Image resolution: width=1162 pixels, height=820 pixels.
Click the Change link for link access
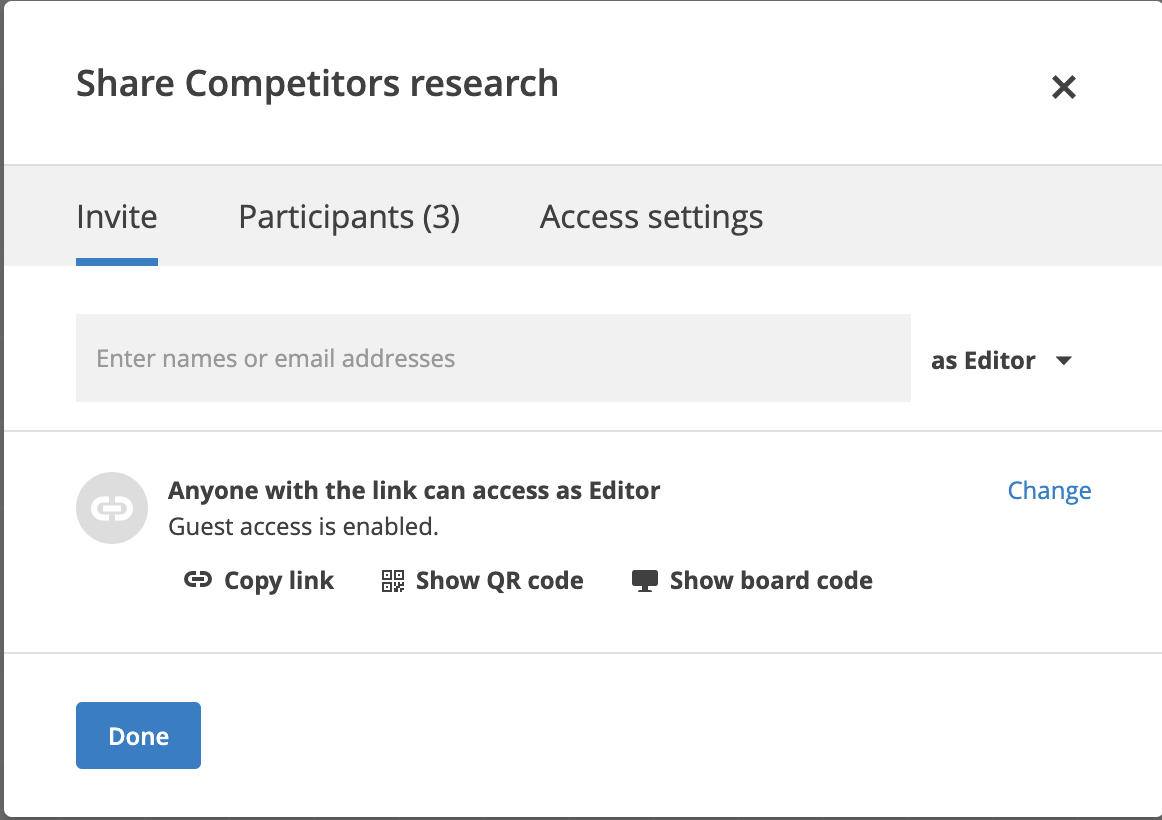(1049, 490)
